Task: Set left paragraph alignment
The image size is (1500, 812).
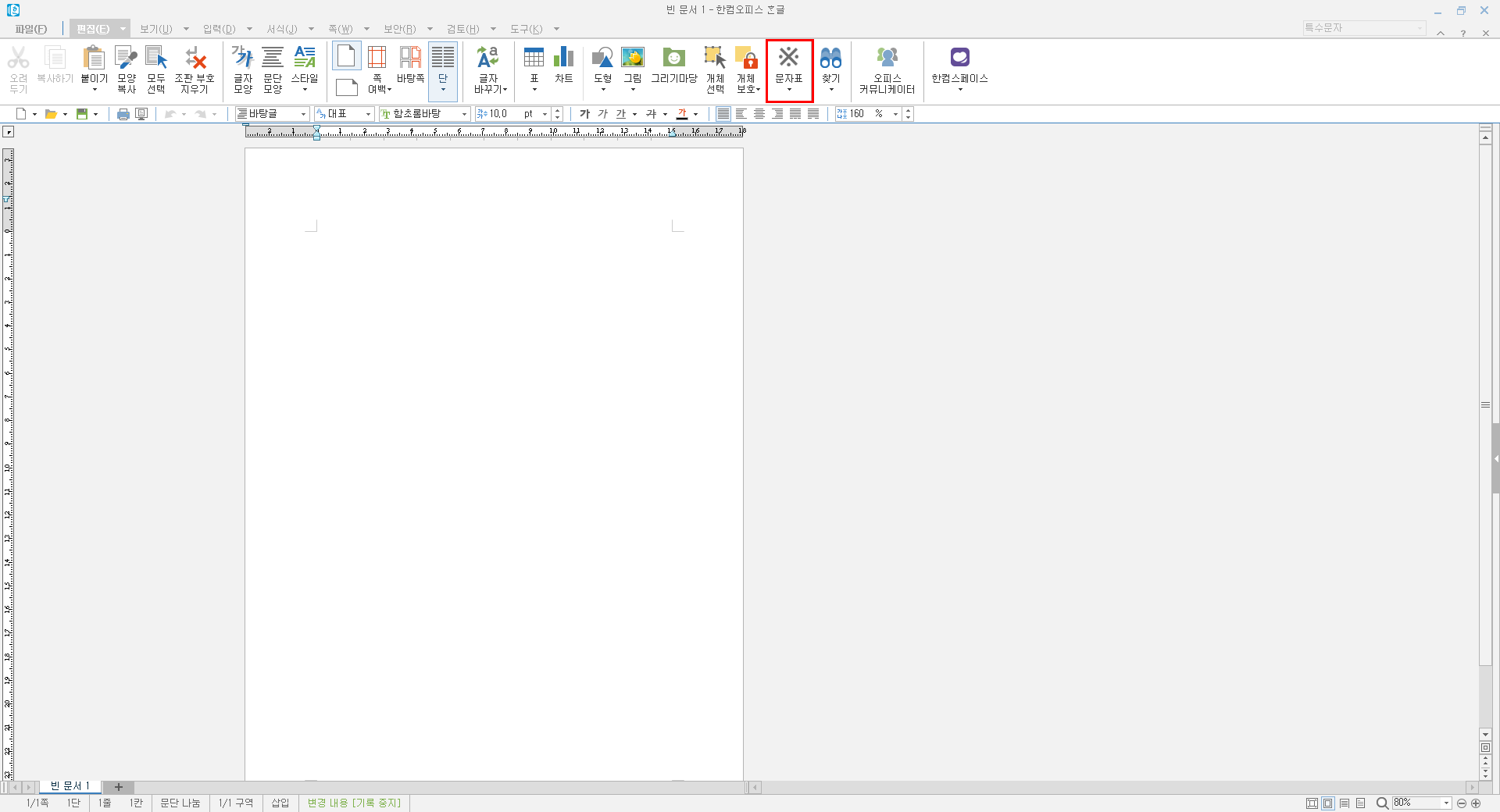Action: [741, 114]
